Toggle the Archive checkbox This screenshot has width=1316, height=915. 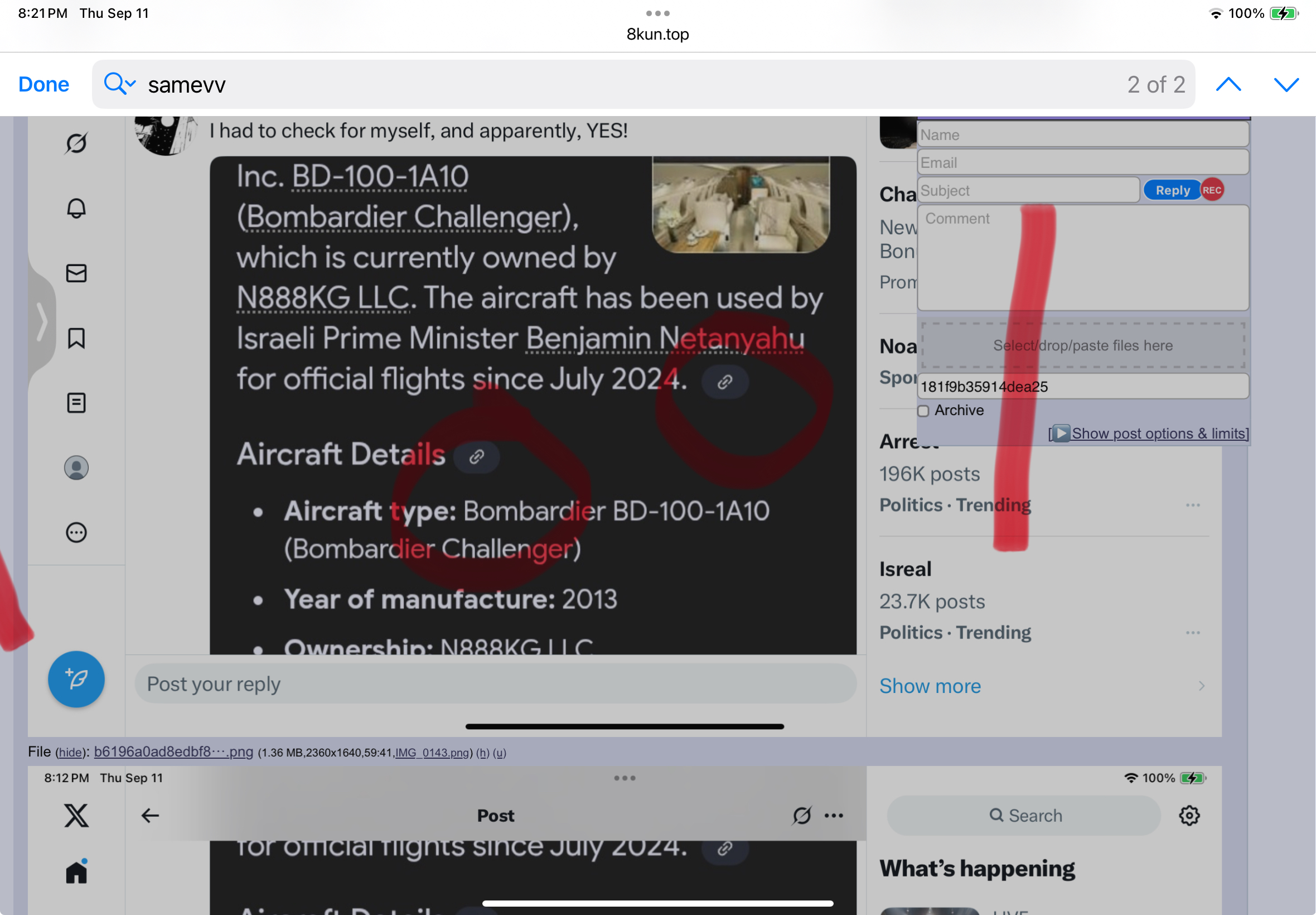(x=923, y=411)
